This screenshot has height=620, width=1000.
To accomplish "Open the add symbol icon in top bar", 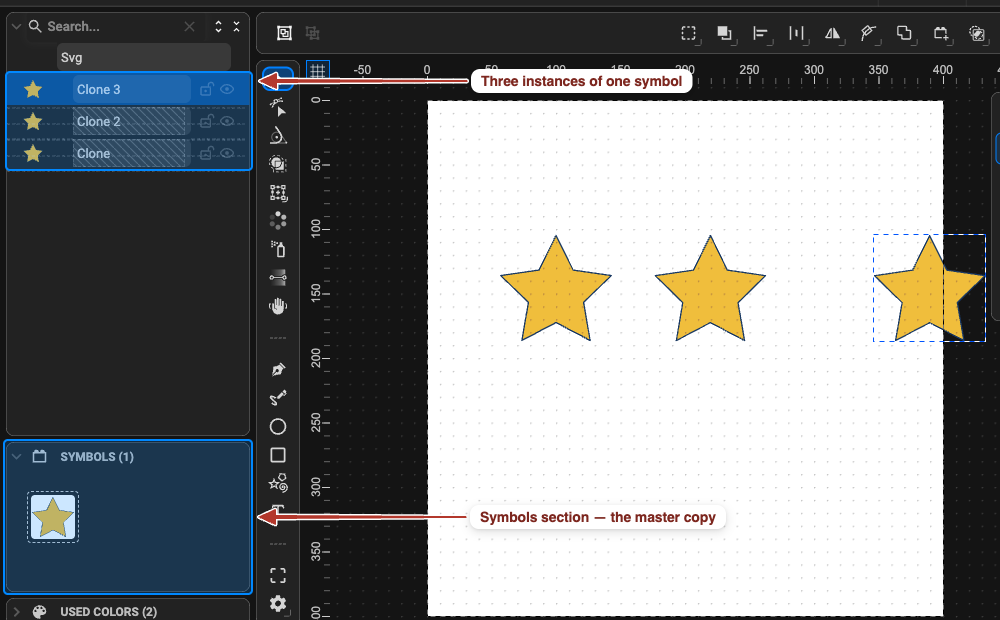I will click(x=941, y=33).
